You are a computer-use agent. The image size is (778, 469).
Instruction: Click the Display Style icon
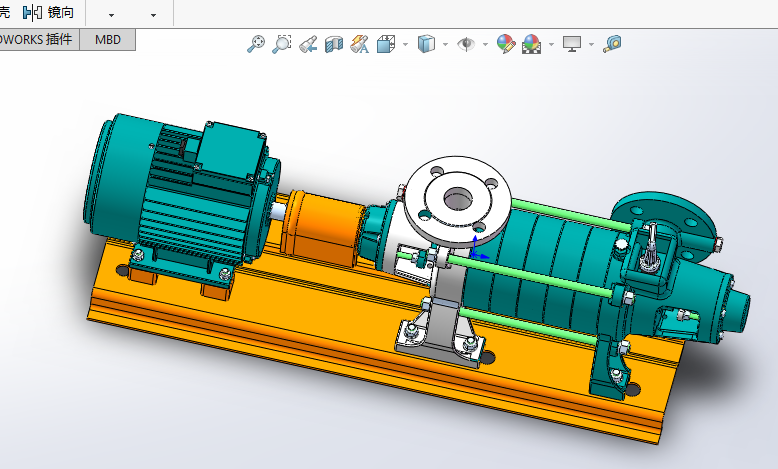point(427,44)
